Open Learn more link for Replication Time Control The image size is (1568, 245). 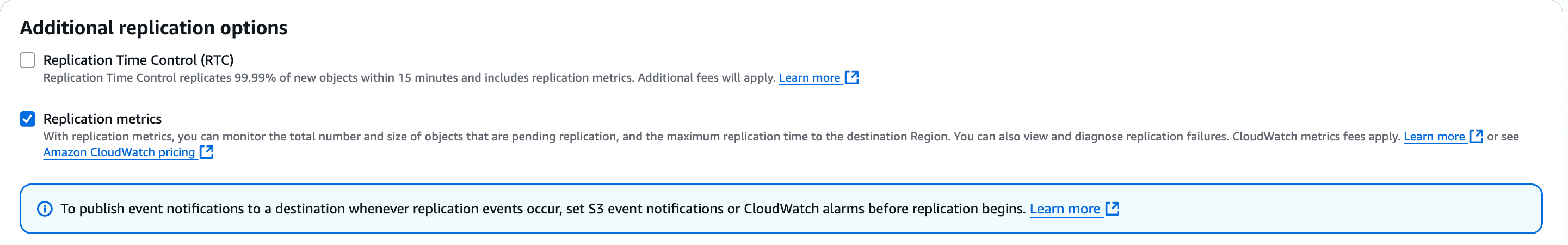(809, 78)
